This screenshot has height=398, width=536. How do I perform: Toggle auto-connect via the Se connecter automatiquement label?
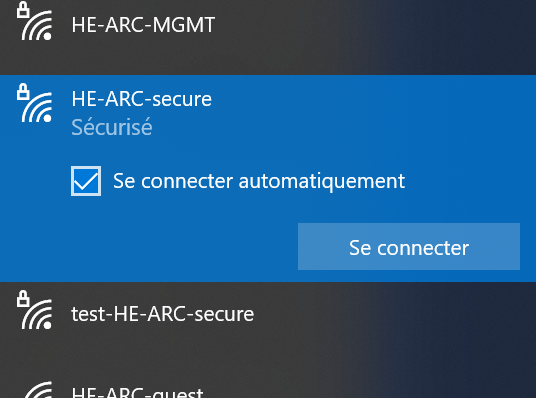click(259, 181)
